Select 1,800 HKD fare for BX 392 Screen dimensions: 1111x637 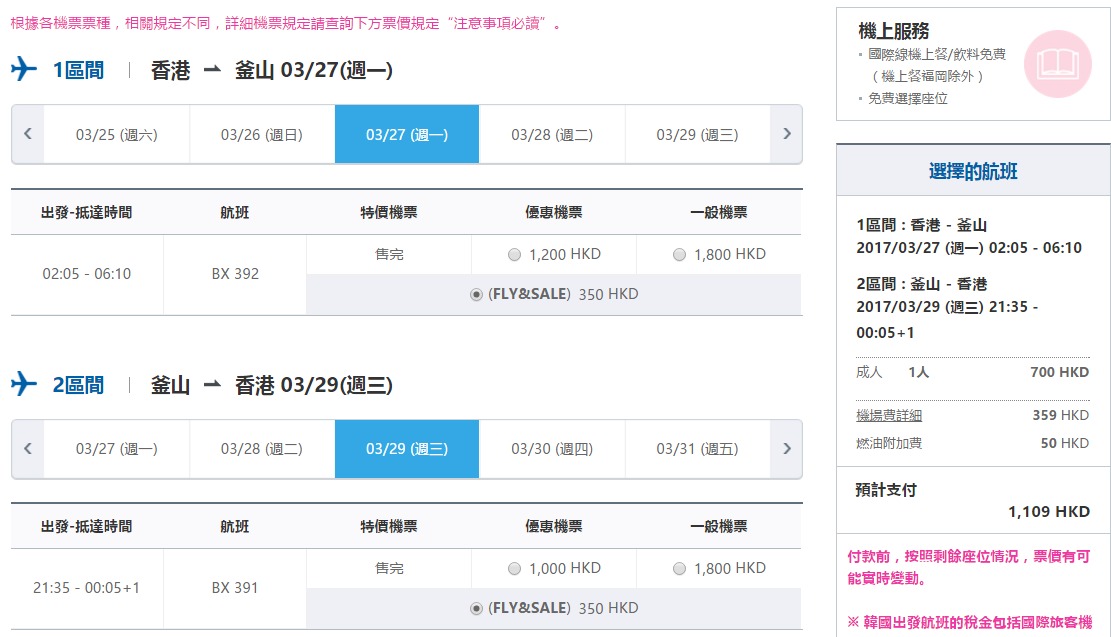680,255
